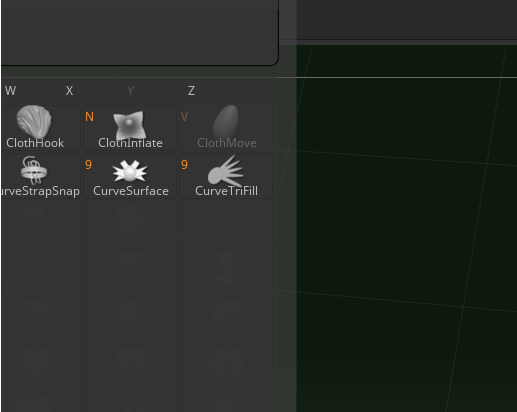Click the dark green canvas grid area

(x=407, y=228)
